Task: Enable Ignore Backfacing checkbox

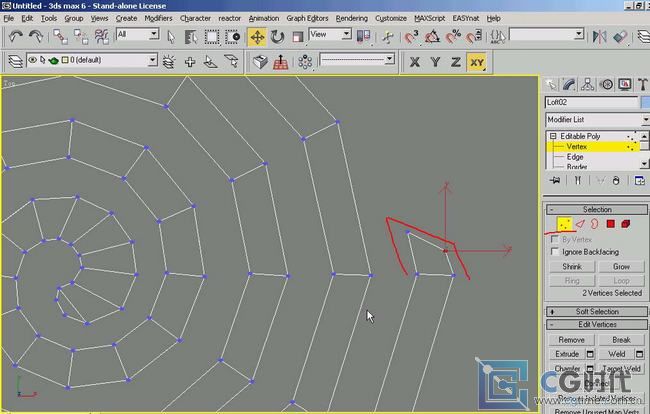Action: point(555,252)
